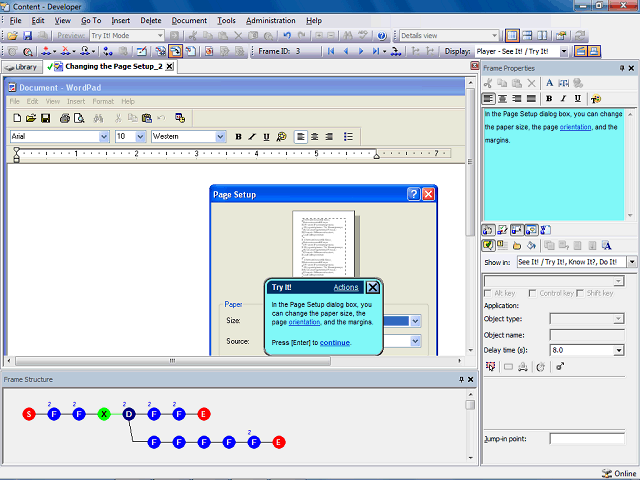Click the WordPad new document icon
The image size is (640, 480).
click(x=17, y=118)
